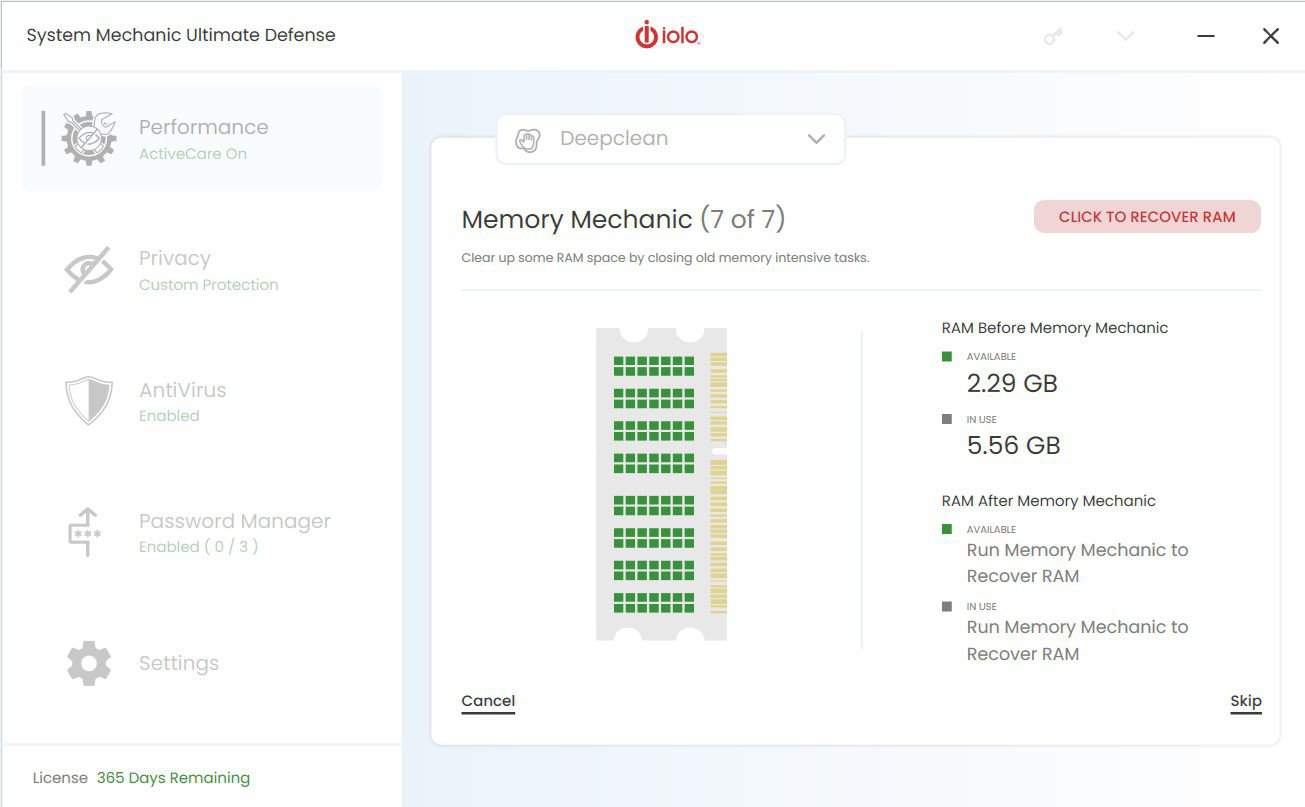Click the Deepclean hand icon
Image resolution: width=1305 pixels, height=807 pixels.
coord(527,140)
